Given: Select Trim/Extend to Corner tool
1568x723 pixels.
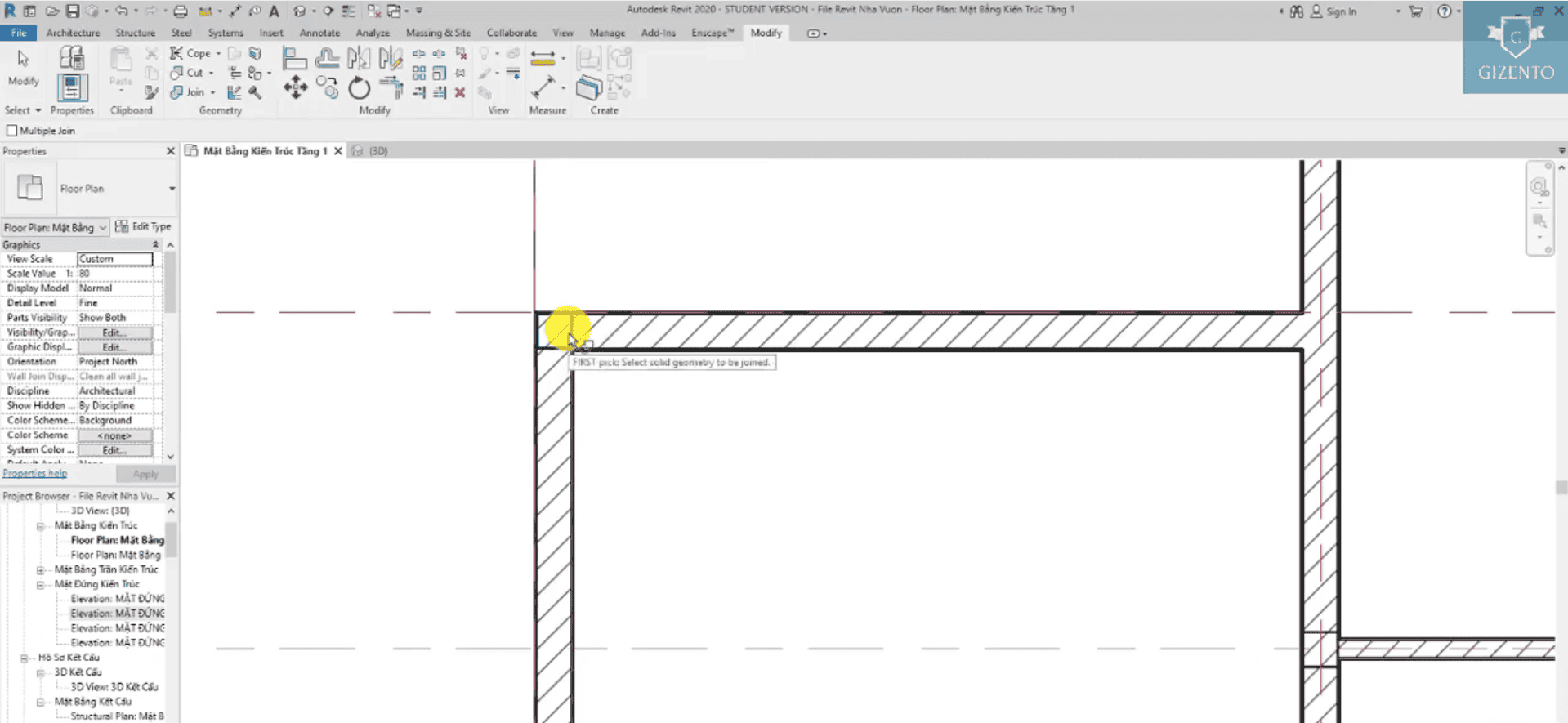Looking at the screenshot, I should pyautogui.click(x=391, y=87).
